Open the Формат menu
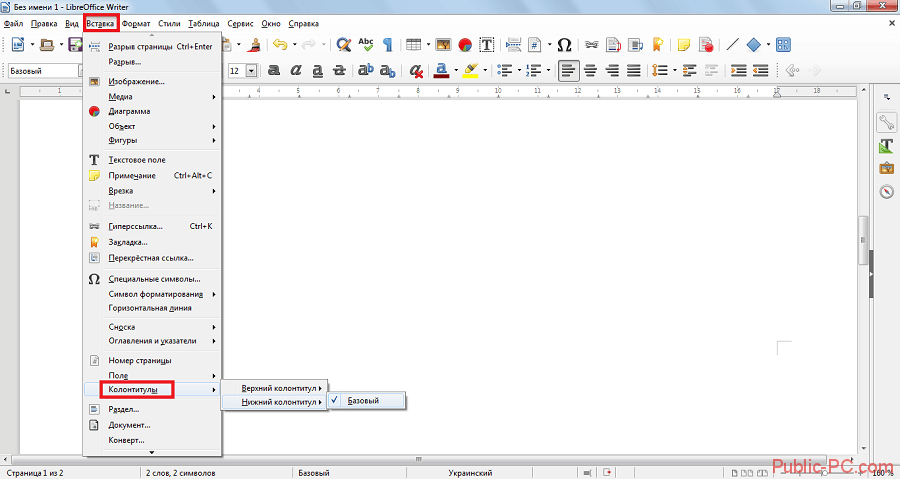This screenshot has height=479, width=900. [135, 22]
